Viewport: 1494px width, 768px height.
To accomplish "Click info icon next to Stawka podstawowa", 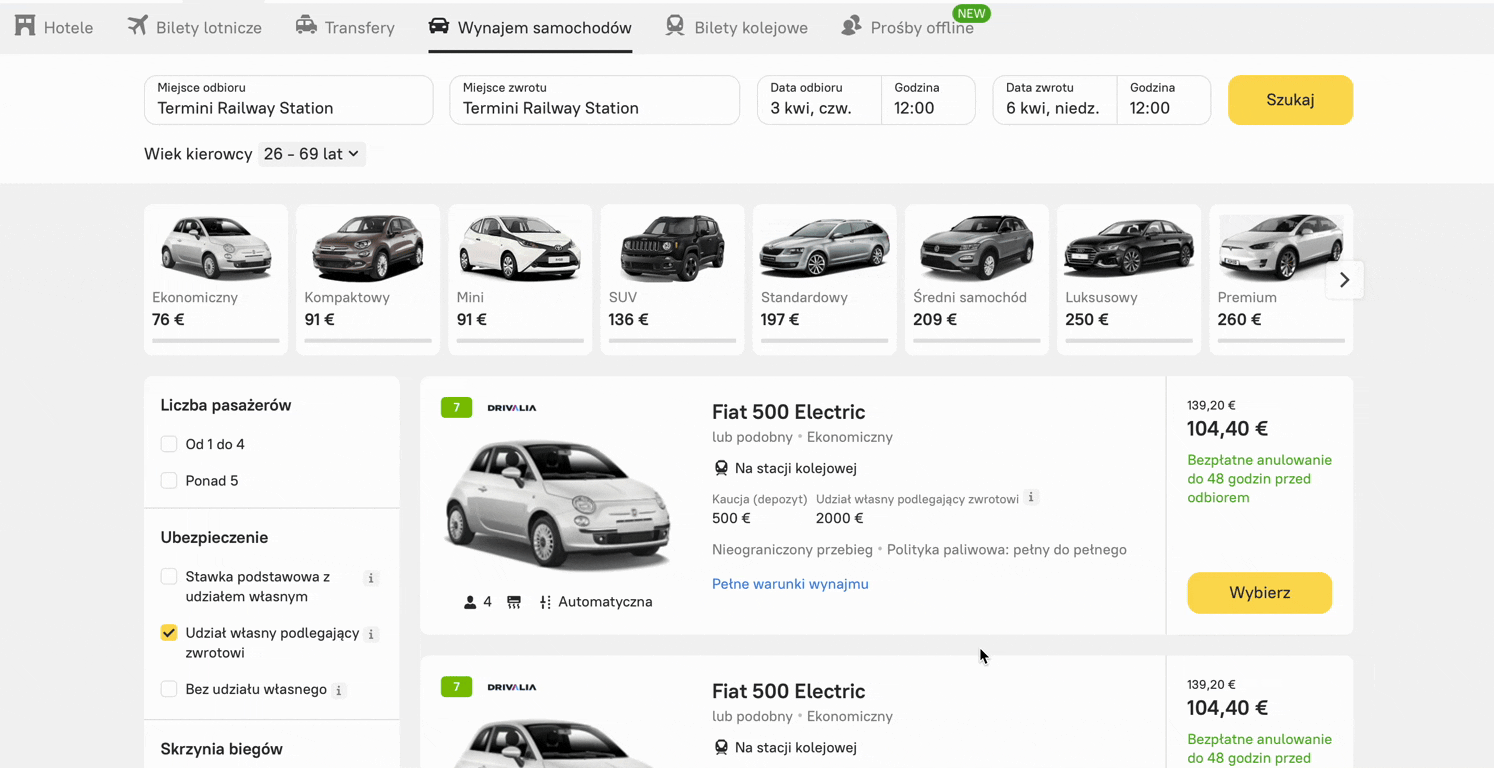I will click(371, 578).
